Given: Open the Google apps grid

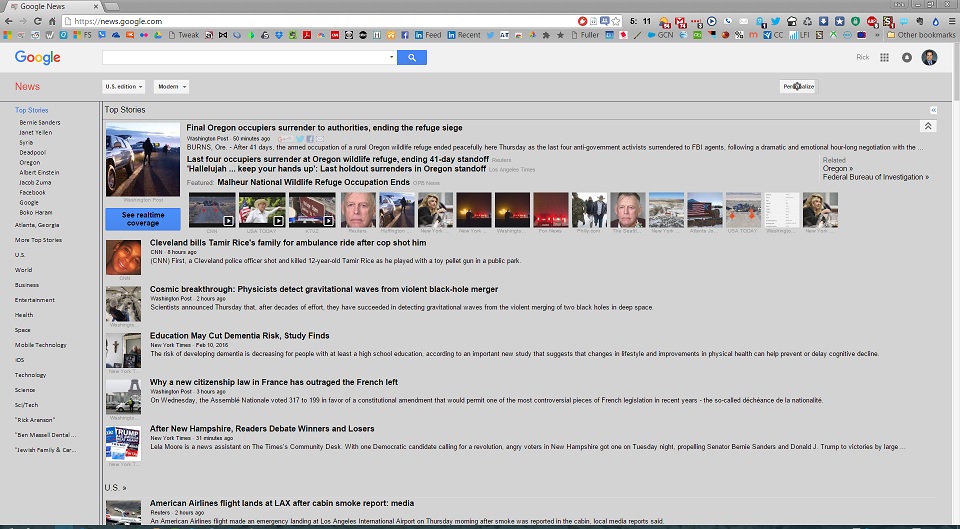Looking at the screenshot, I should [884, 57].
